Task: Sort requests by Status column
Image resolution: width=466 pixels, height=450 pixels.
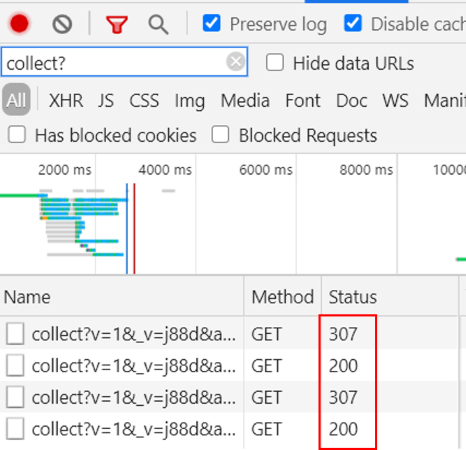Action: coord(353,297)
